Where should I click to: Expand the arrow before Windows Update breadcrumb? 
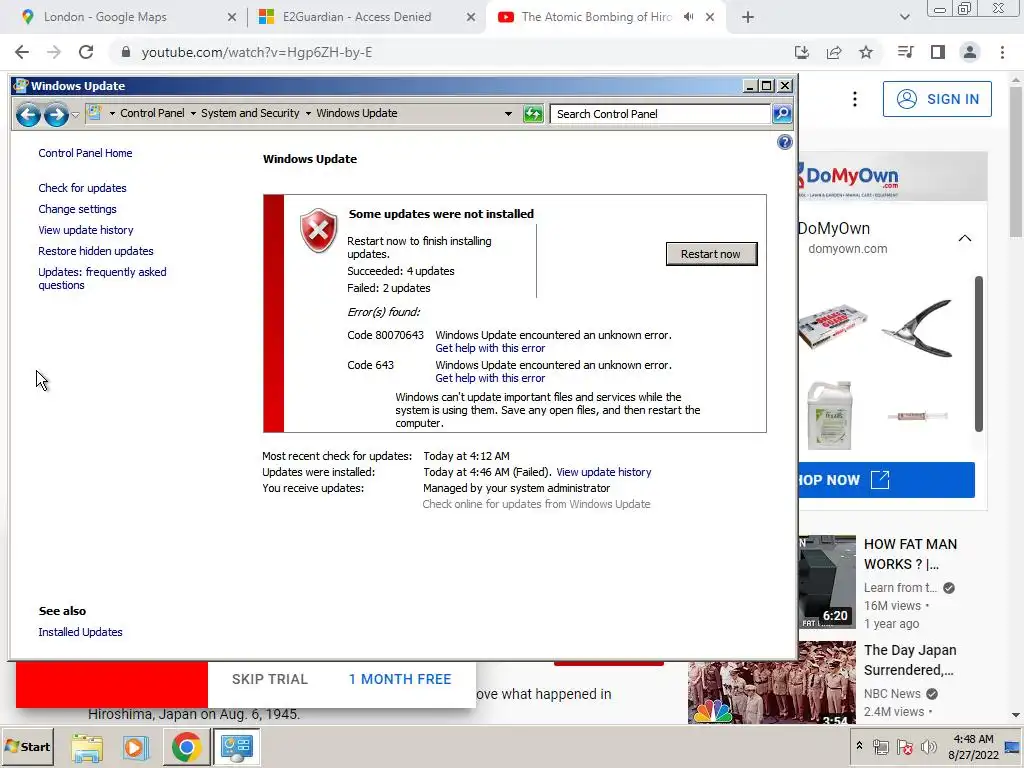coord(308,114)
